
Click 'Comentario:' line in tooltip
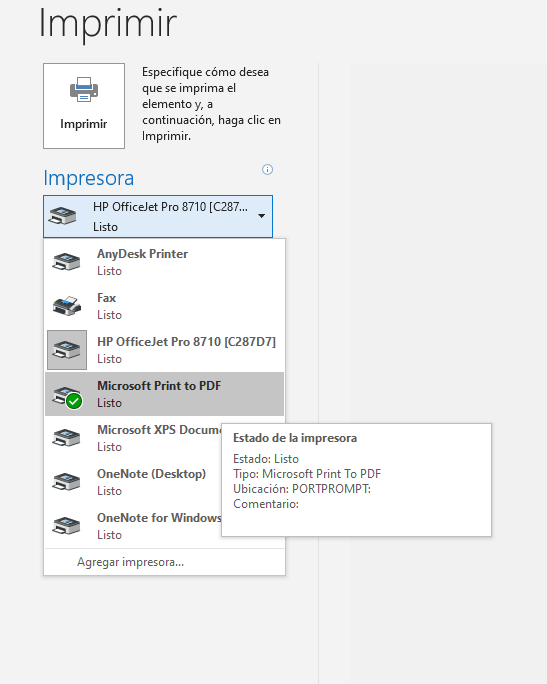266,504
